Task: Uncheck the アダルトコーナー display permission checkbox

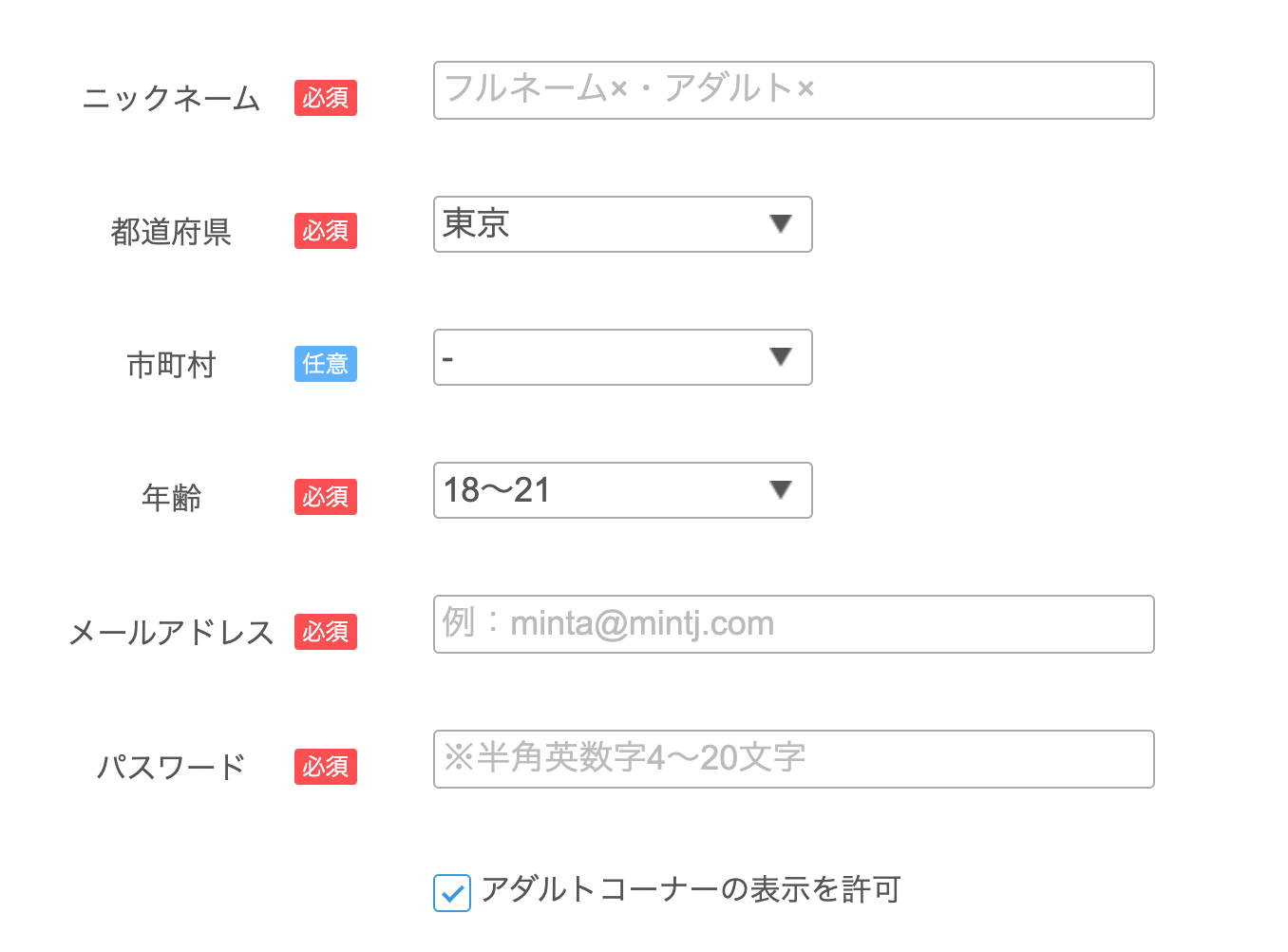Action: click(452, 893)
